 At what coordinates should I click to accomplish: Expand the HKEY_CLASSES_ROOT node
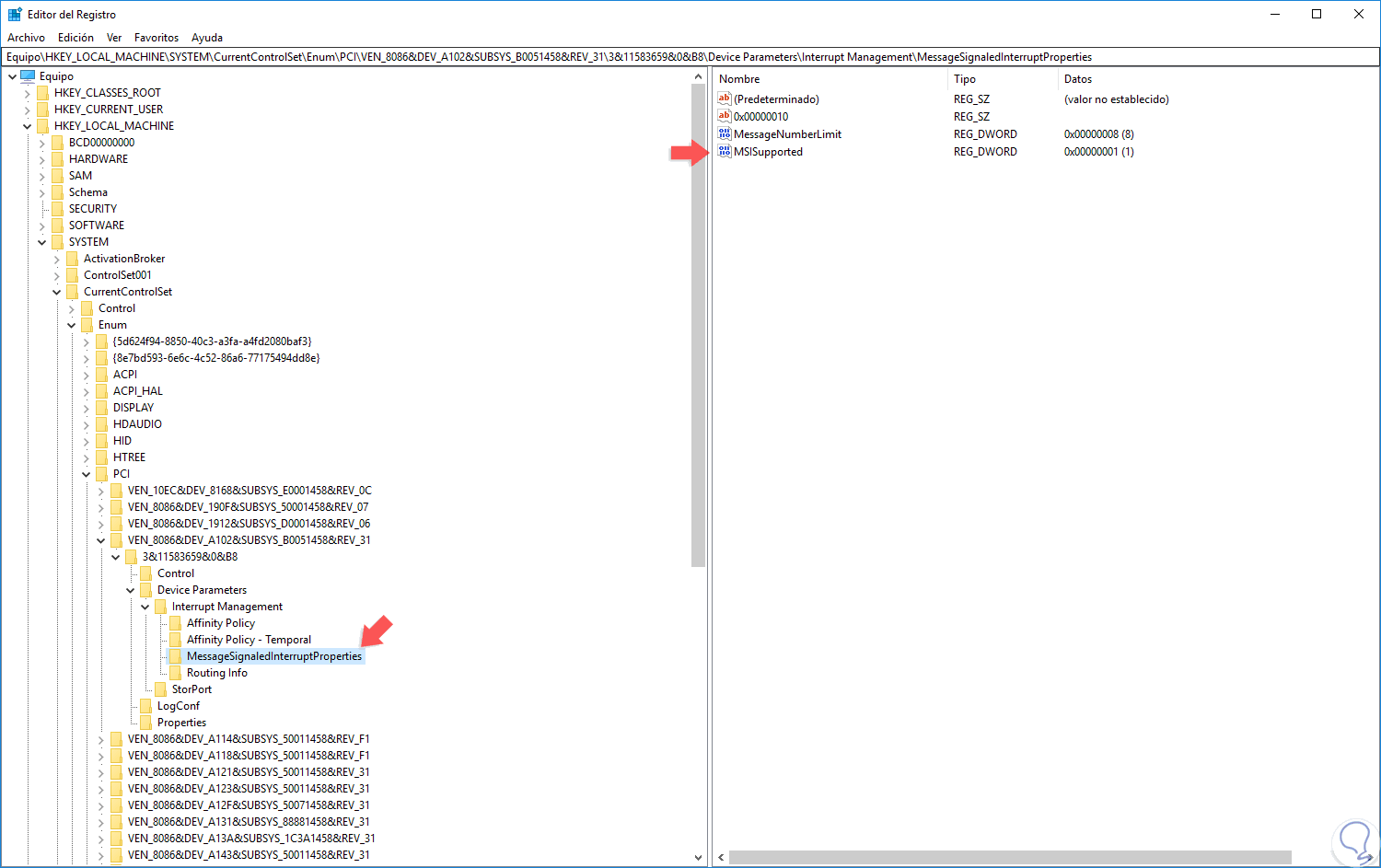coord(27,93)
